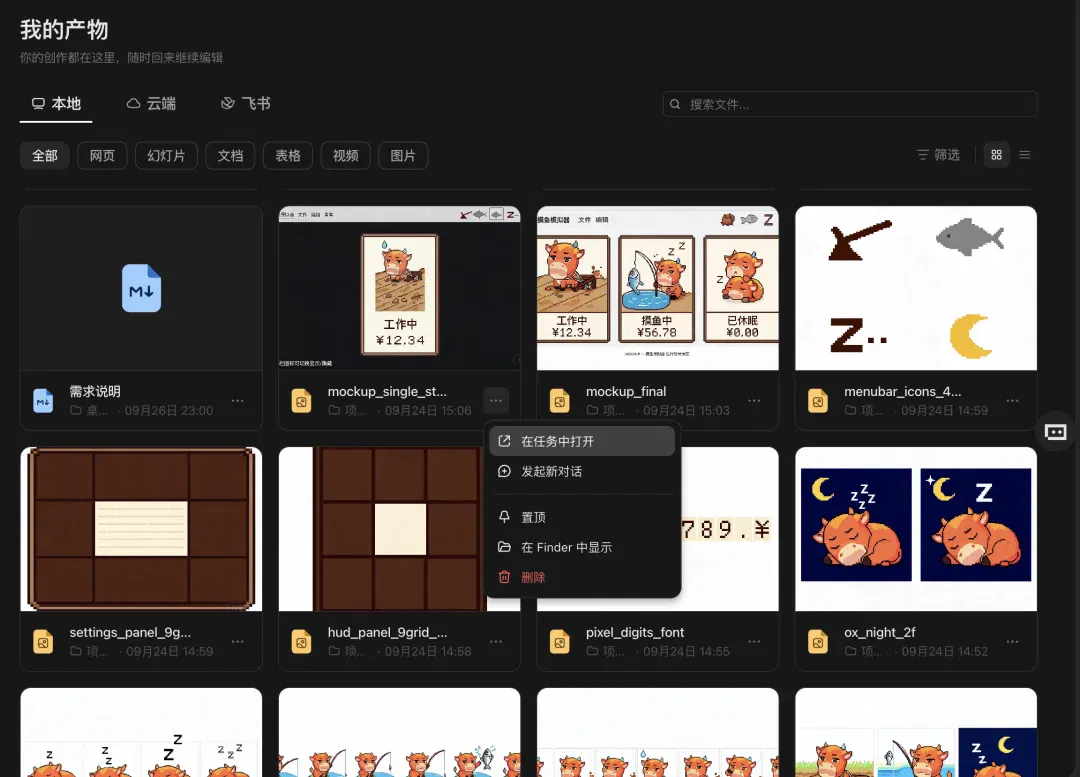Open the menubar_icons_4 preview thumbnail
Viewport: 1080px width, 777px height.
pos(916,288)
